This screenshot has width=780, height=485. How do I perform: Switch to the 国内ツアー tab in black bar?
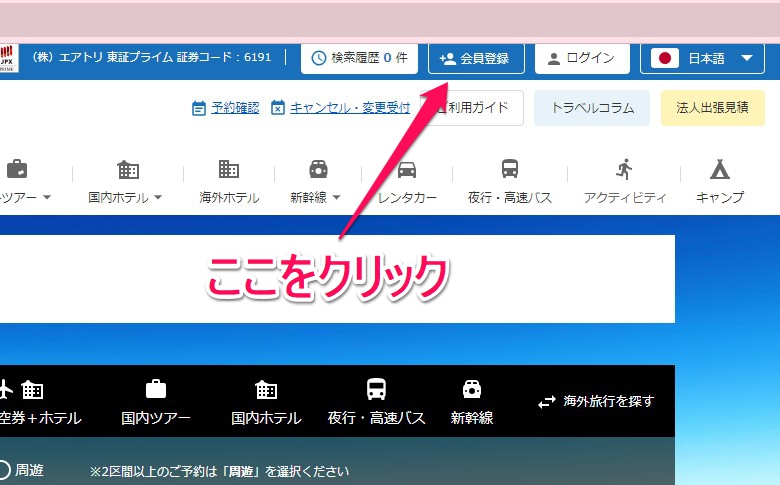tap(156, 402)
